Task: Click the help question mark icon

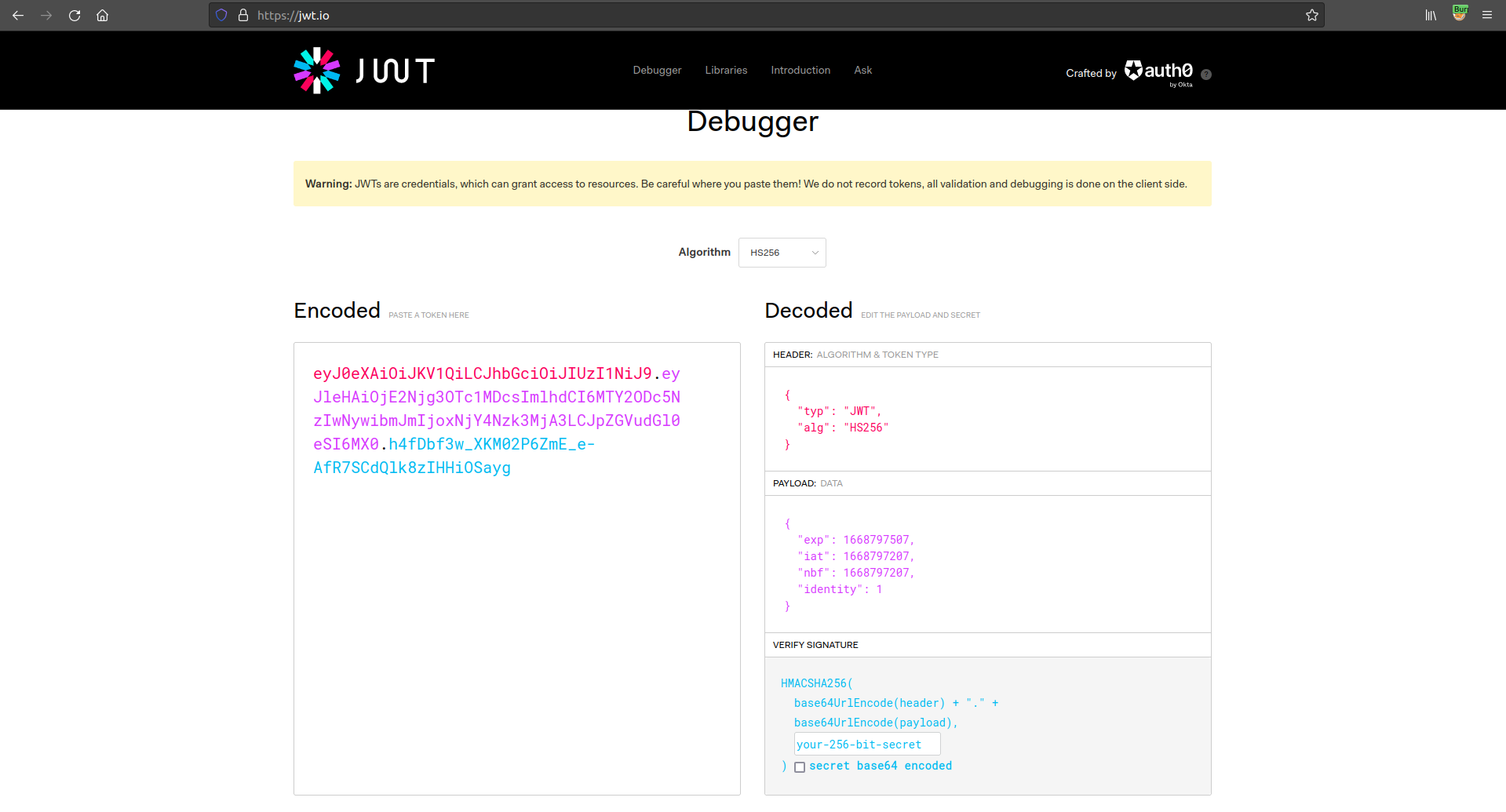Action: 1206,75
